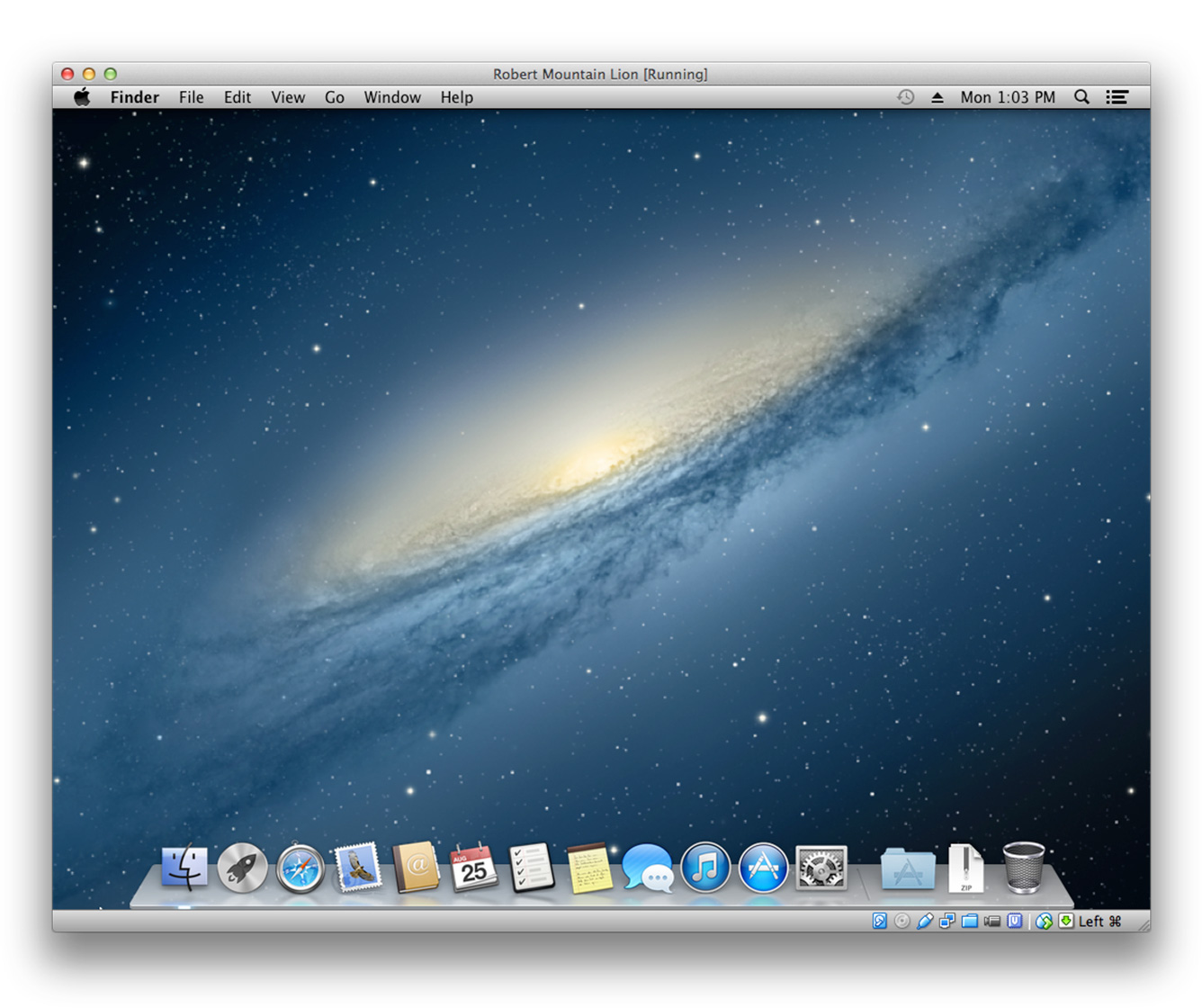Click the shared folders status icon
This screenshot has width=1202, height=1008.
[x=969, y=921]
